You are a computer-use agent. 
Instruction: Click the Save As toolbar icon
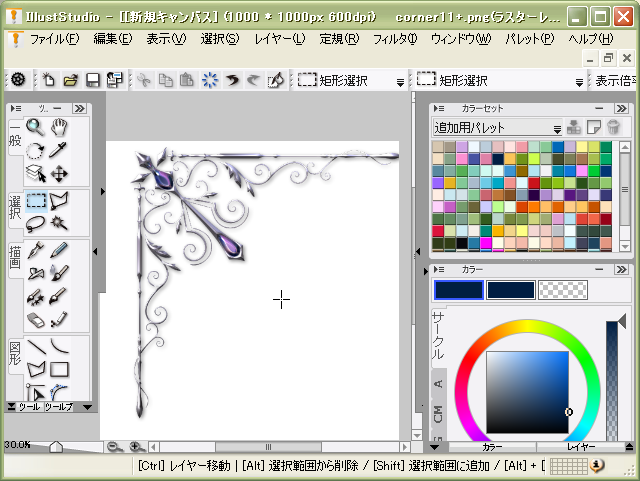(115, 80)
